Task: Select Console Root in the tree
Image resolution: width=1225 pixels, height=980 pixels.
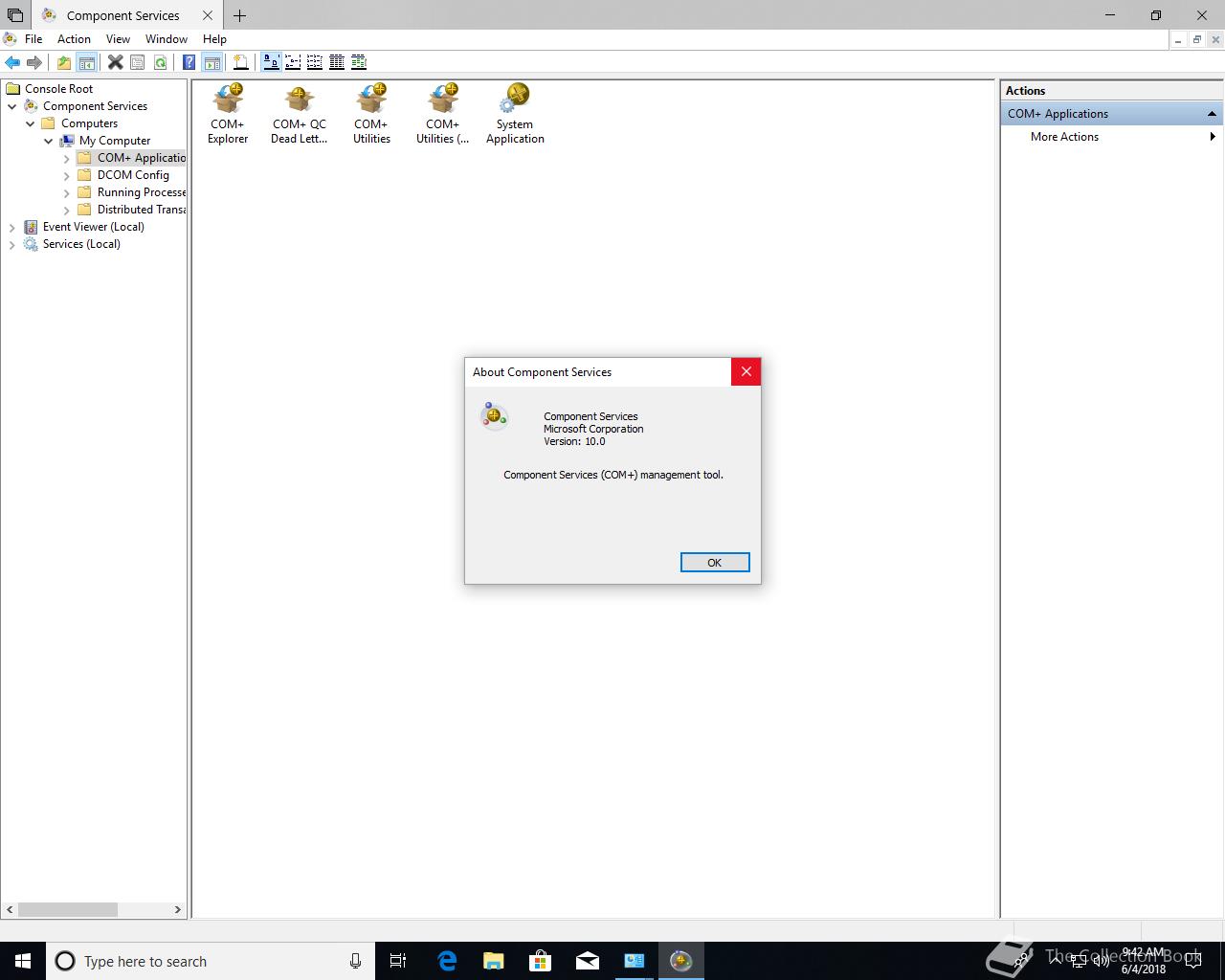Action: point(58,89)
